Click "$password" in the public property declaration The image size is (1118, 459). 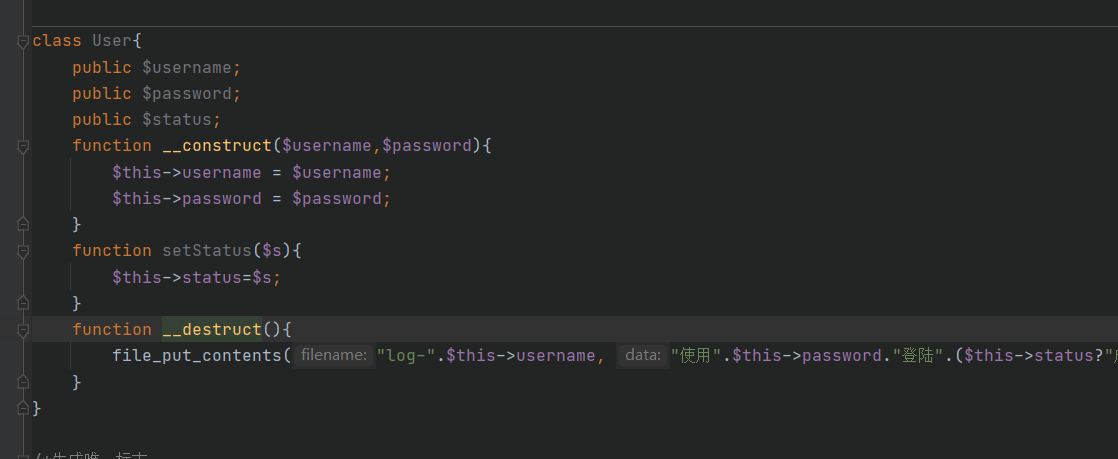[187, 93]
